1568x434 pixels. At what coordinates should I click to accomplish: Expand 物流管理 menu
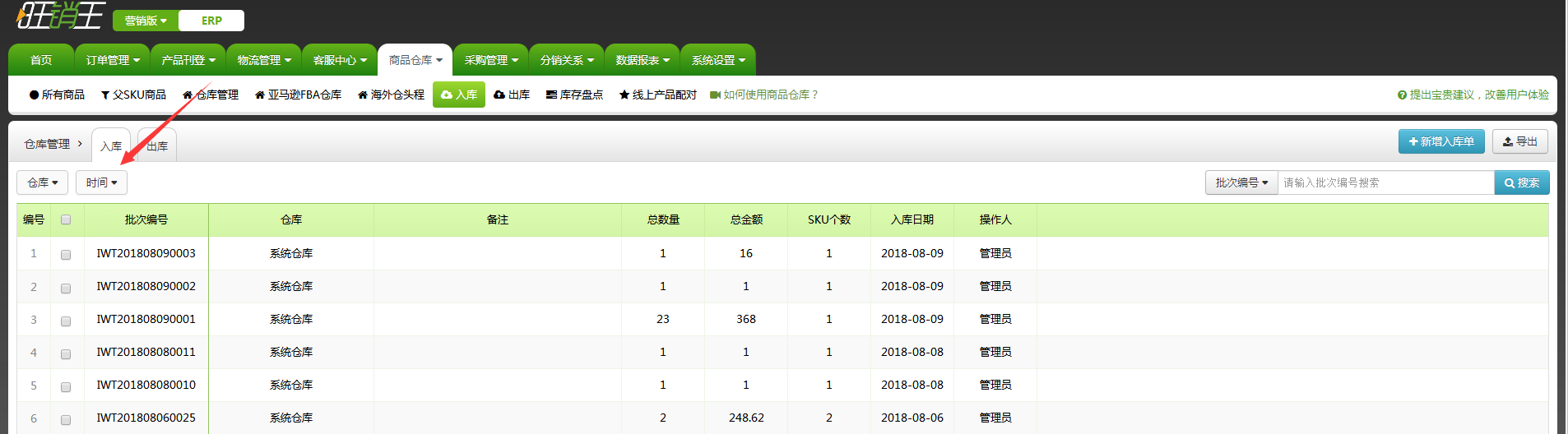pos(264,60)
